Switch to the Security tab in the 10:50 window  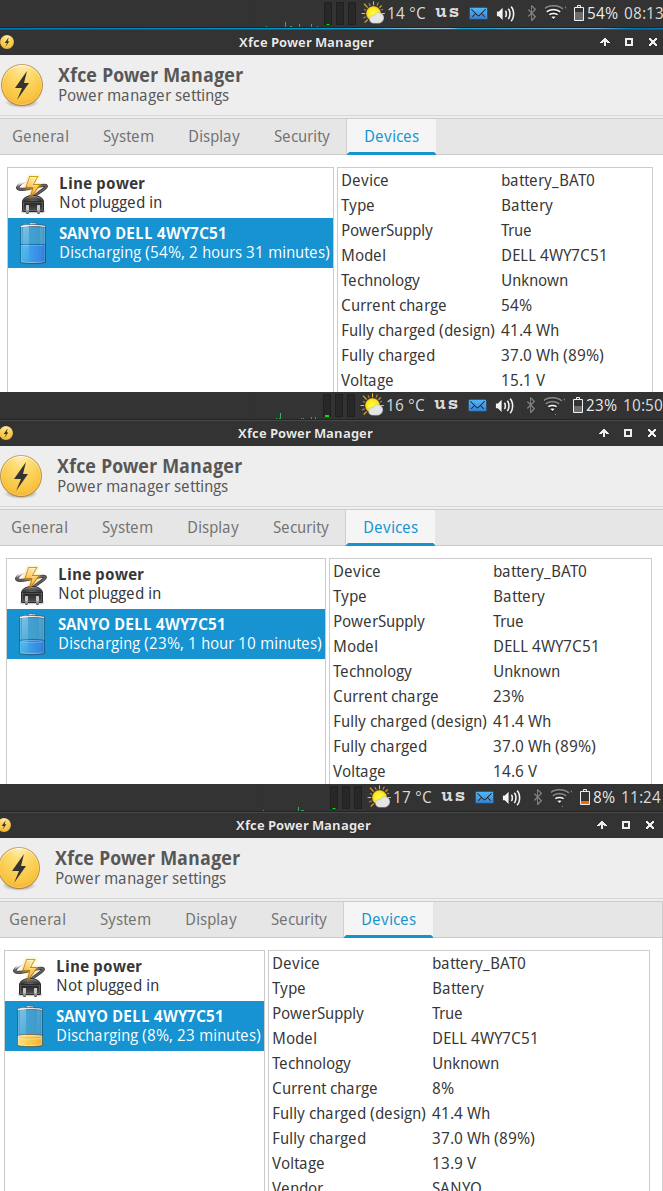click(x=300, y=528)
